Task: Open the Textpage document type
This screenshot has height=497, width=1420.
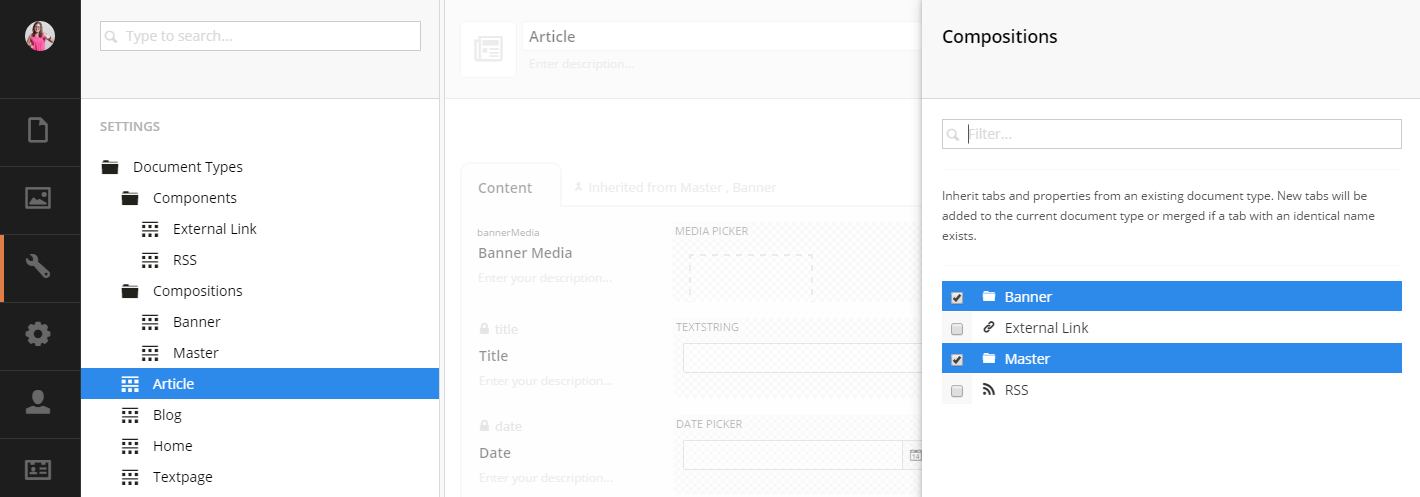Action: click(x=182, y=477)
